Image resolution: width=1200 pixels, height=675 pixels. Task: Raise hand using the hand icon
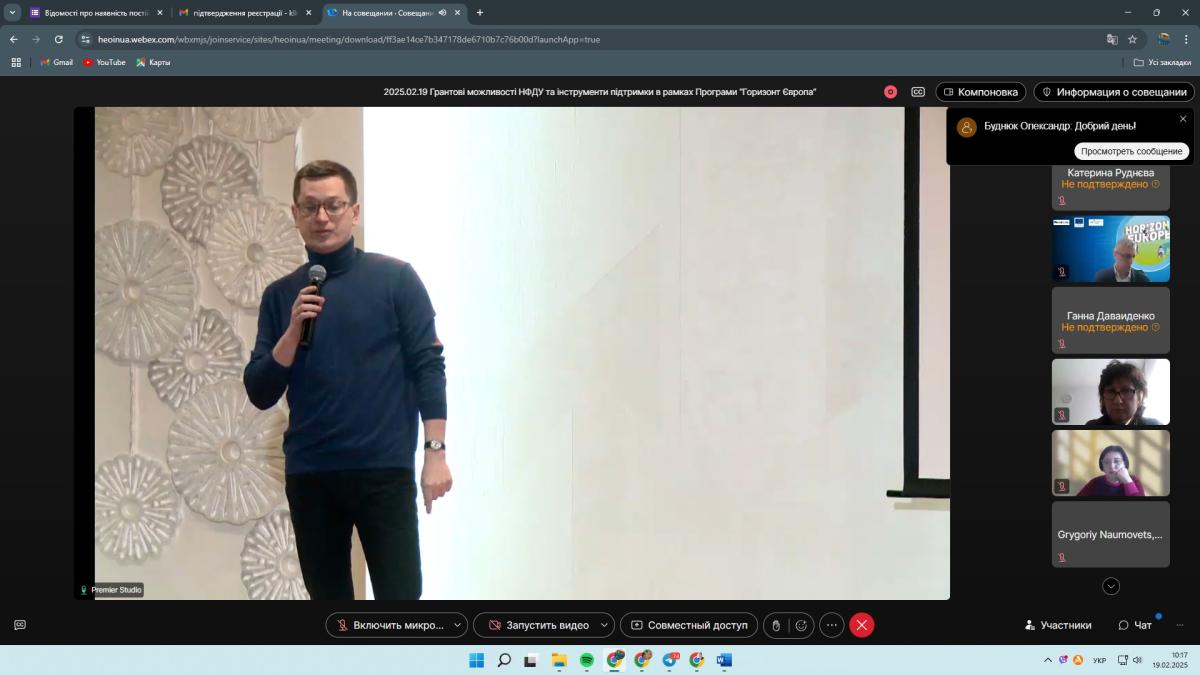[776, 625]
